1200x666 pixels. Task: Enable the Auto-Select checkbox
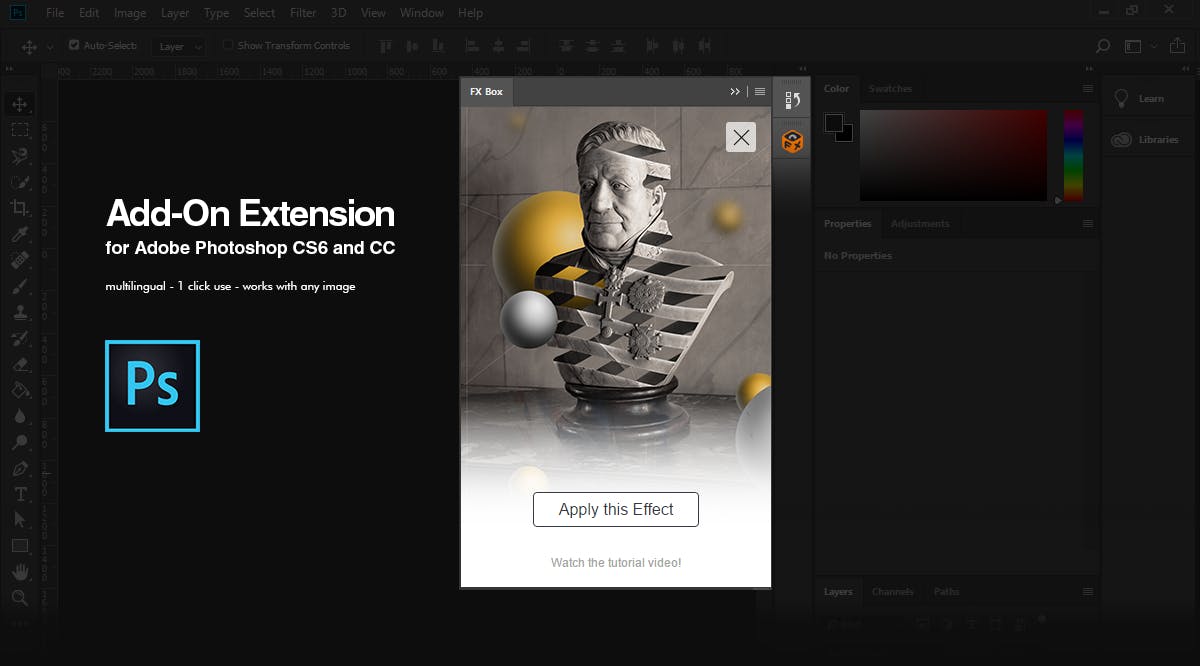[73, 44]
